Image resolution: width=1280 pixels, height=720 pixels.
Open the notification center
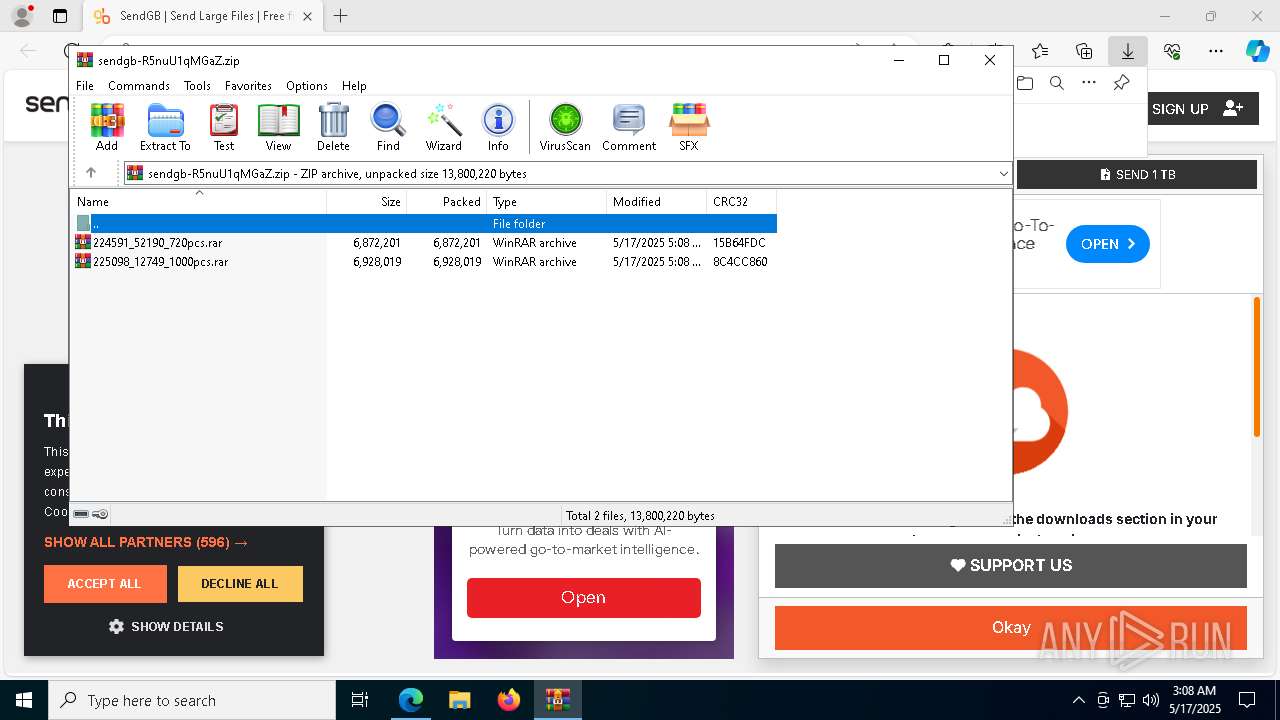[1247, 700]
